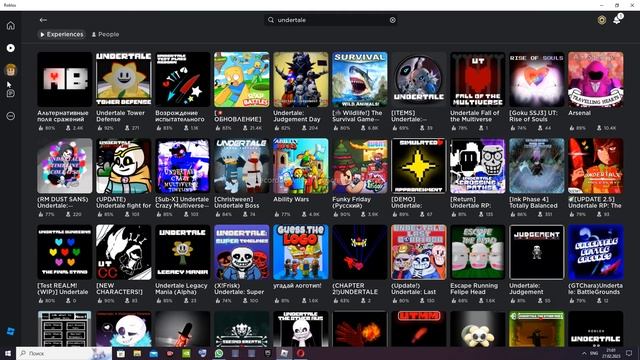Open the UT CC game thumbnail
The width and height of the screenshot is (640, 360).
tap(124, 252)
